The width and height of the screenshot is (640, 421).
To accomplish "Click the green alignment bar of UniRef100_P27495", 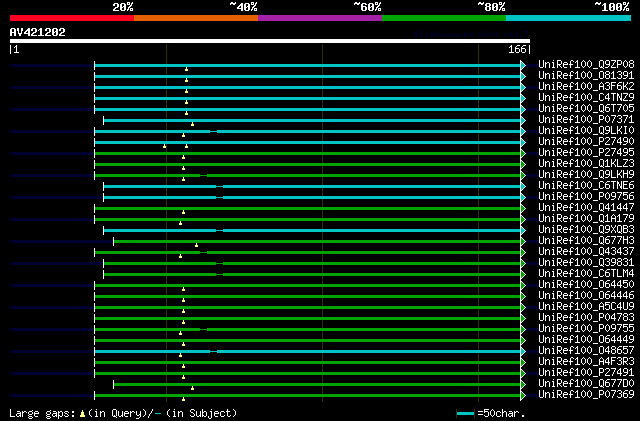I will click(307, 154).
